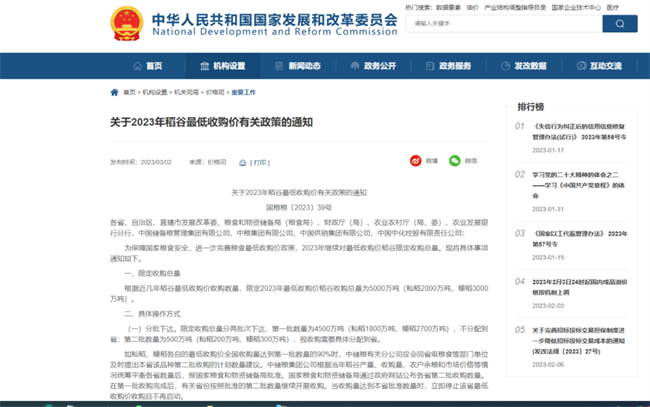This screenshot has height=407, width=650.
Task: Click the WeChat share icon
Action: click(x=453, y=160)
